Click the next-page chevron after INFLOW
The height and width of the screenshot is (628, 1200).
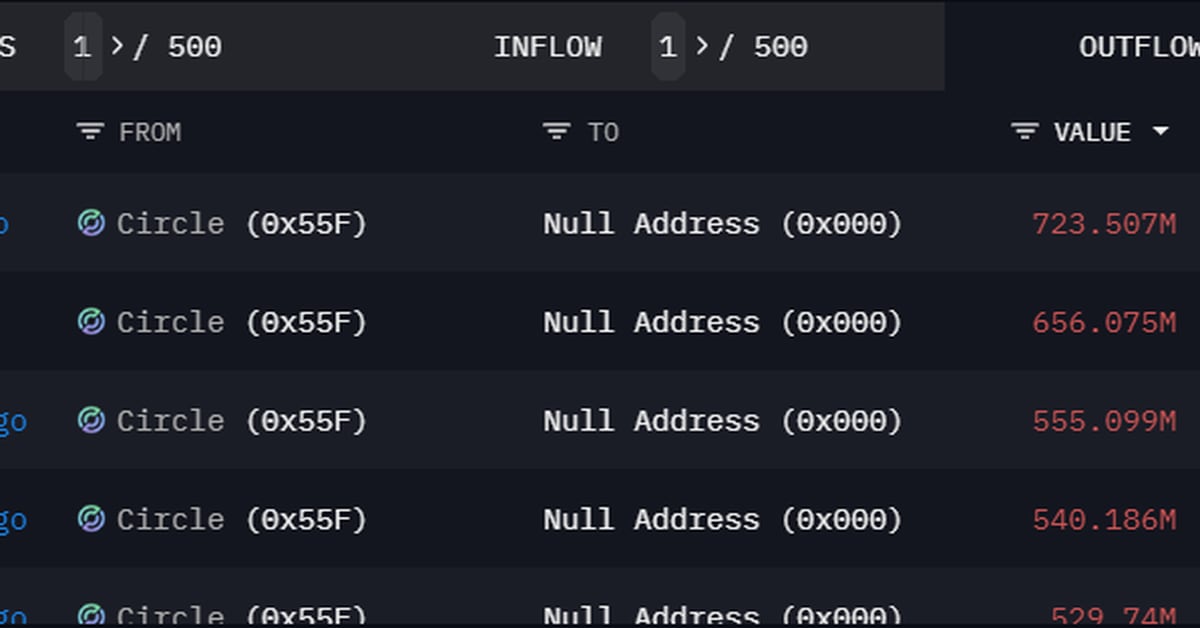[x=701, y=46]
